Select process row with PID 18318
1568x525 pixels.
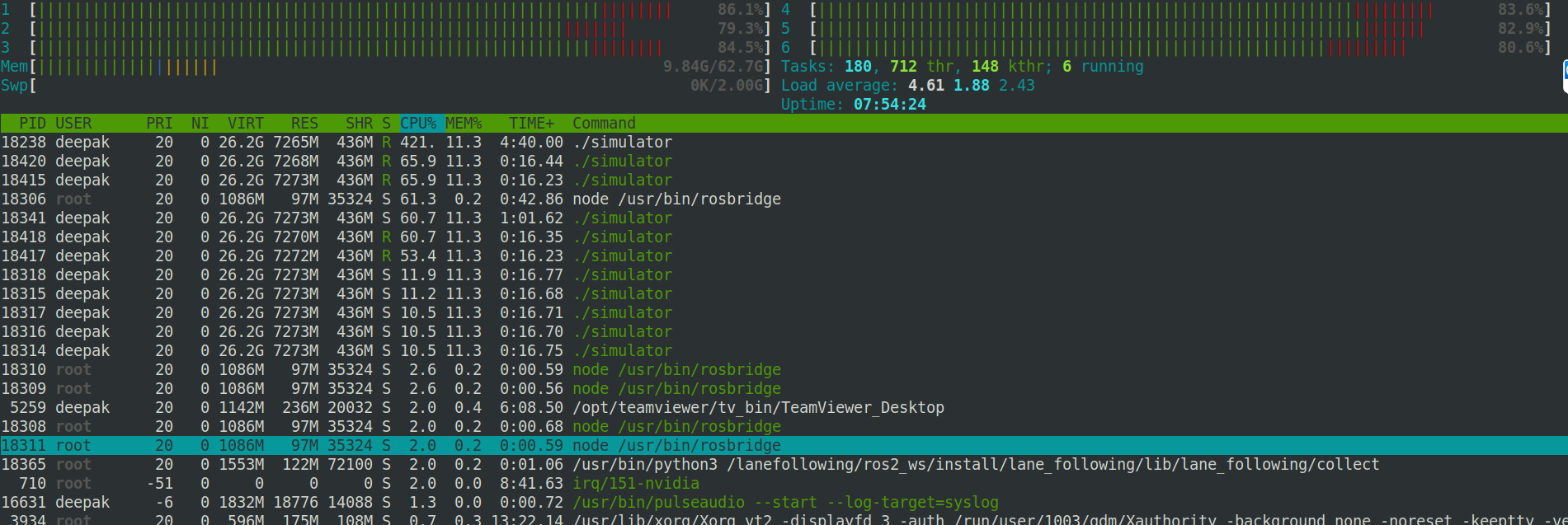pyautogui.click(x=784, y=275)
